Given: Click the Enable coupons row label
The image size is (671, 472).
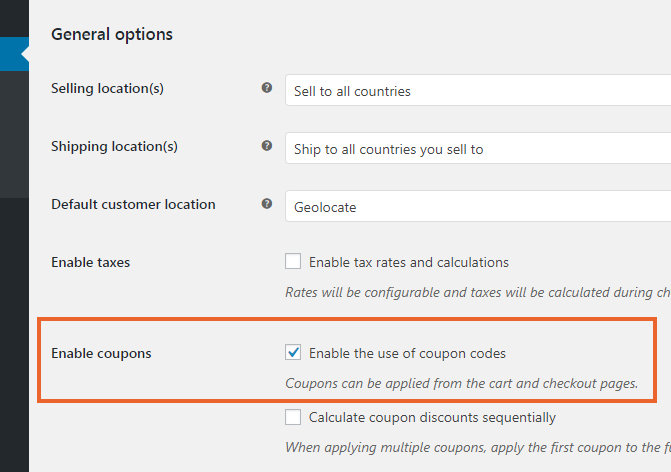Looking at the screenshot, I should (x=101, y=354).
